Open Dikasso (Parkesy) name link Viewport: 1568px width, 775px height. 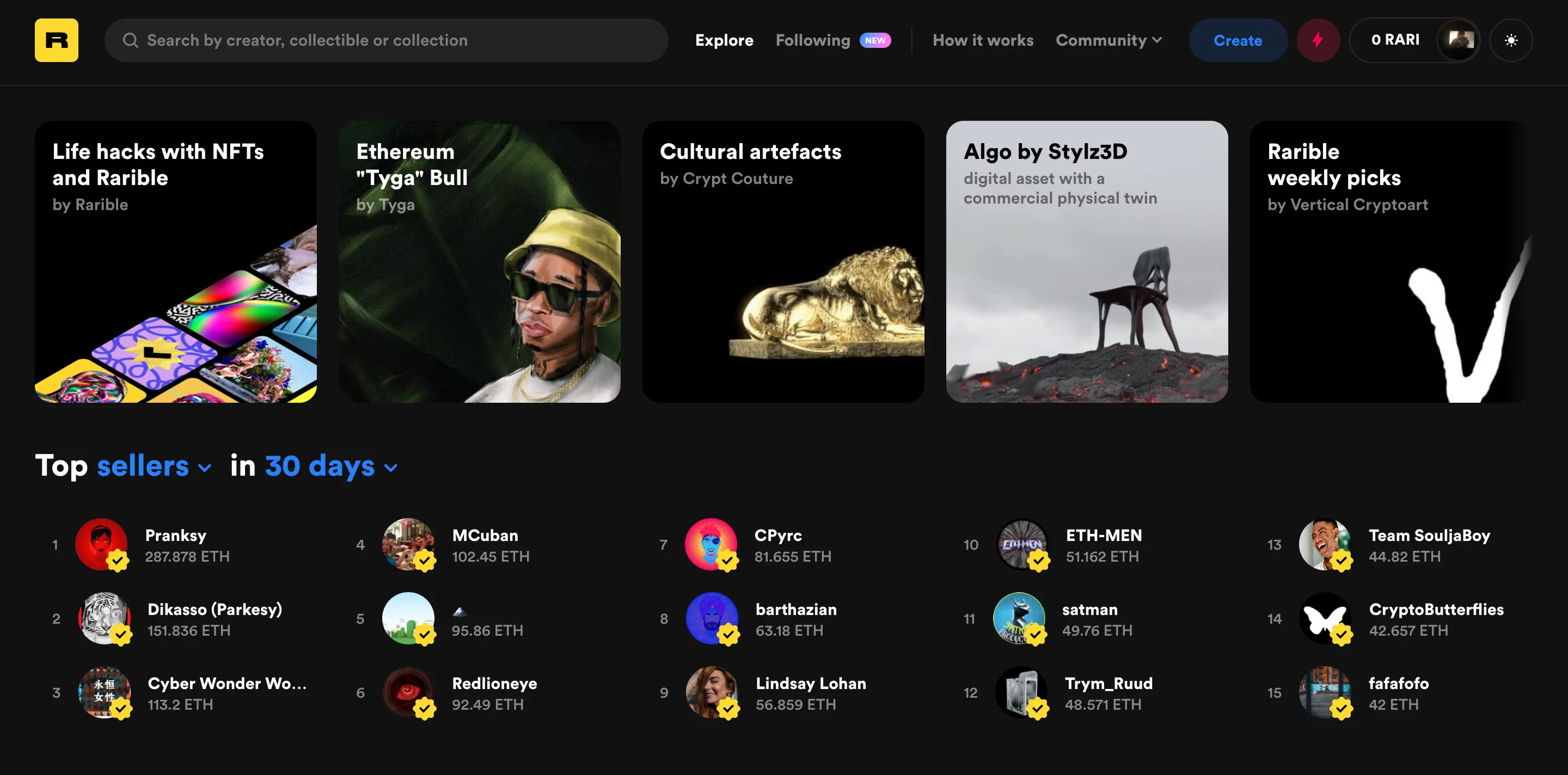(215, 610)
